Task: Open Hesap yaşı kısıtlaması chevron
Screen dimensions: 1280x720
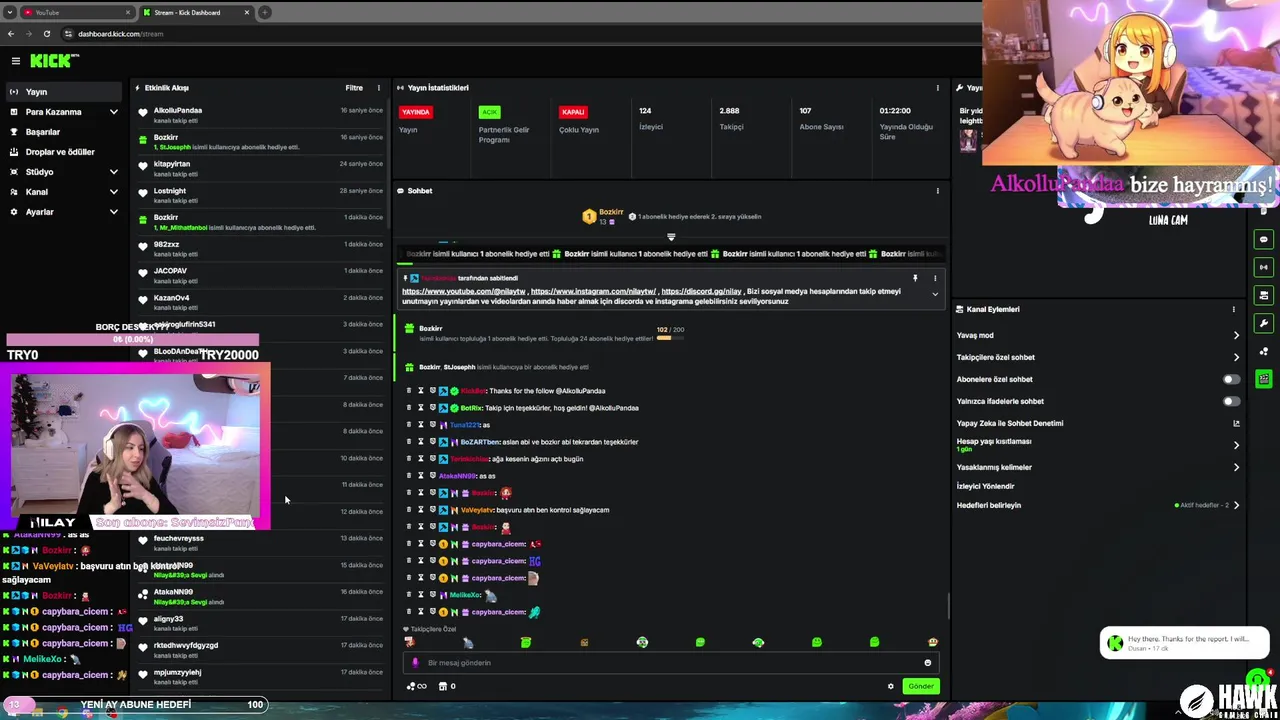Action: coord(1236,445)
